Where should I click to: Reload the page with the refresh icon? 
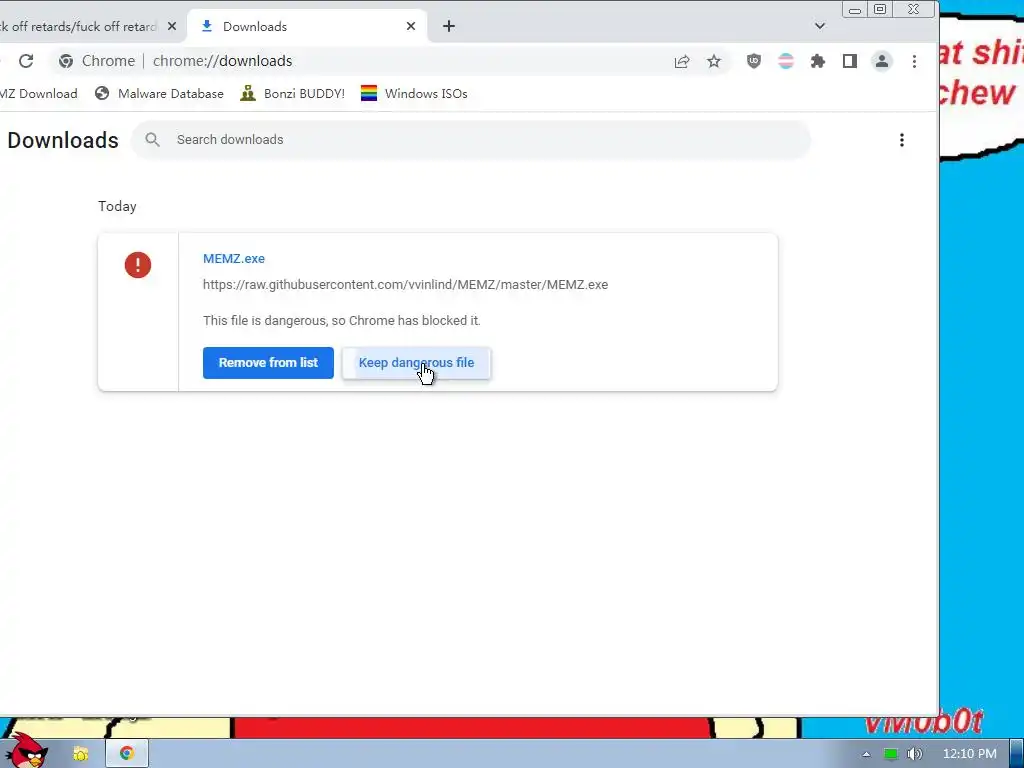coord(26,61)
